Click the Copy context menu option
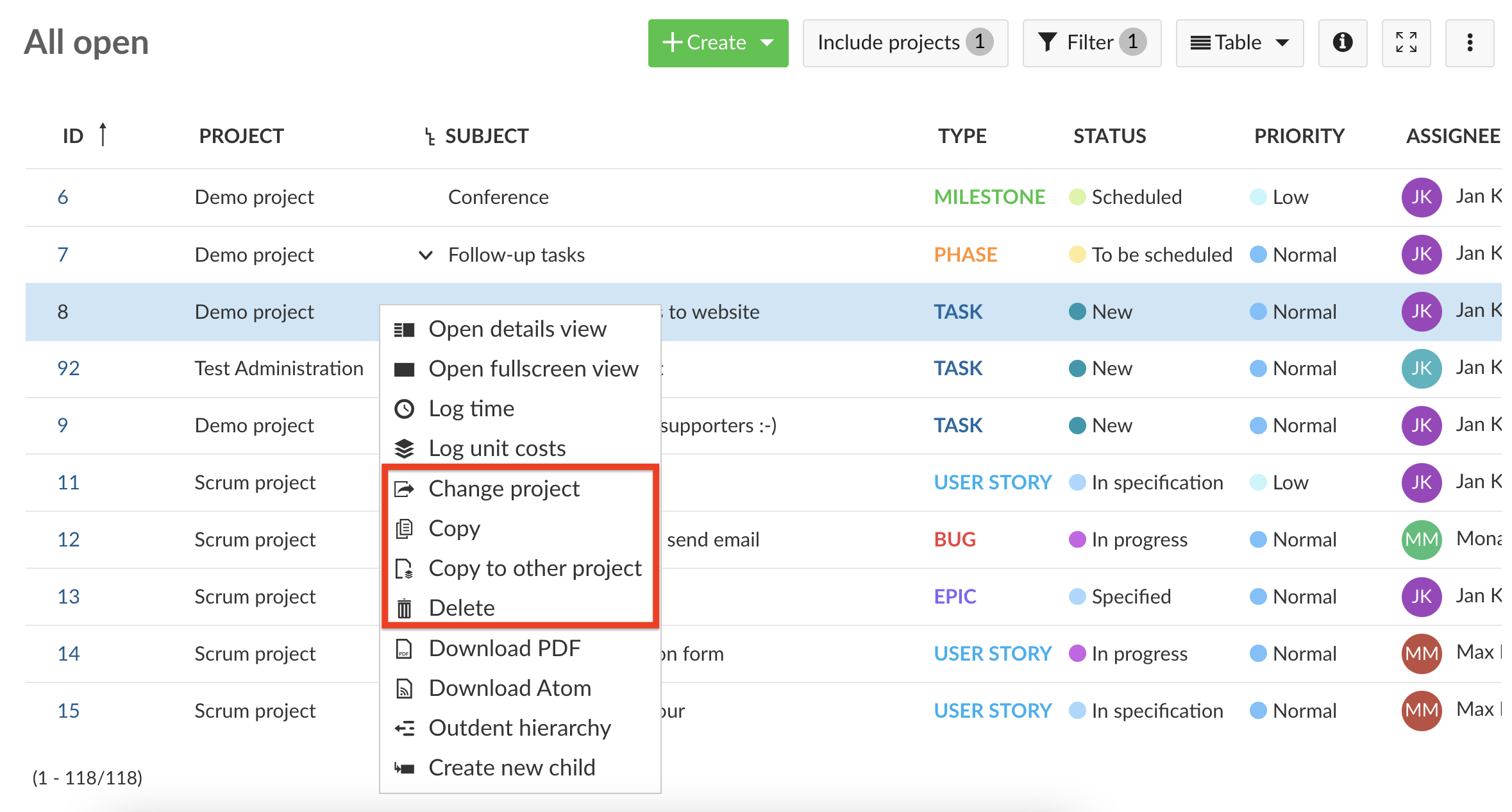This screenshot has height=812, width=1512. 456,527
